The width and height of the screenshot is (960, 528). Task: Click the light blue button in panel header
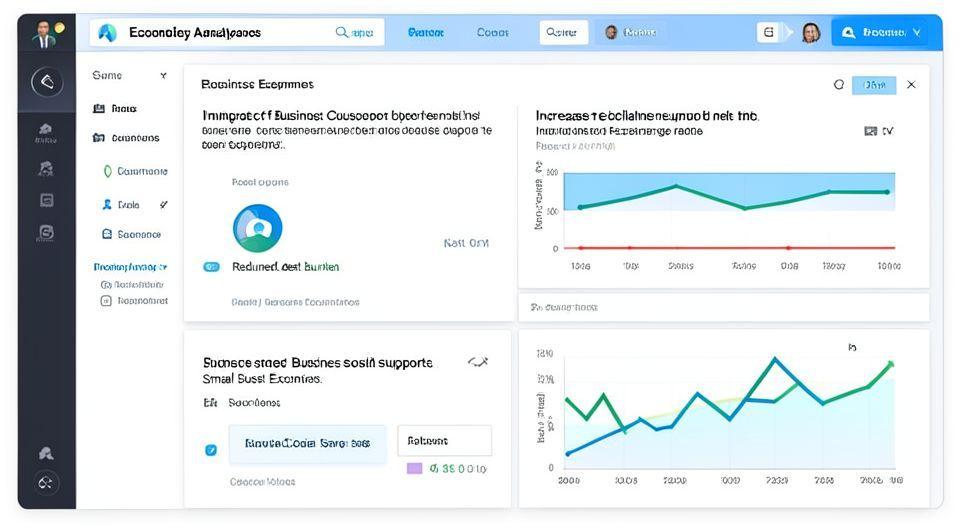point(874,85)
